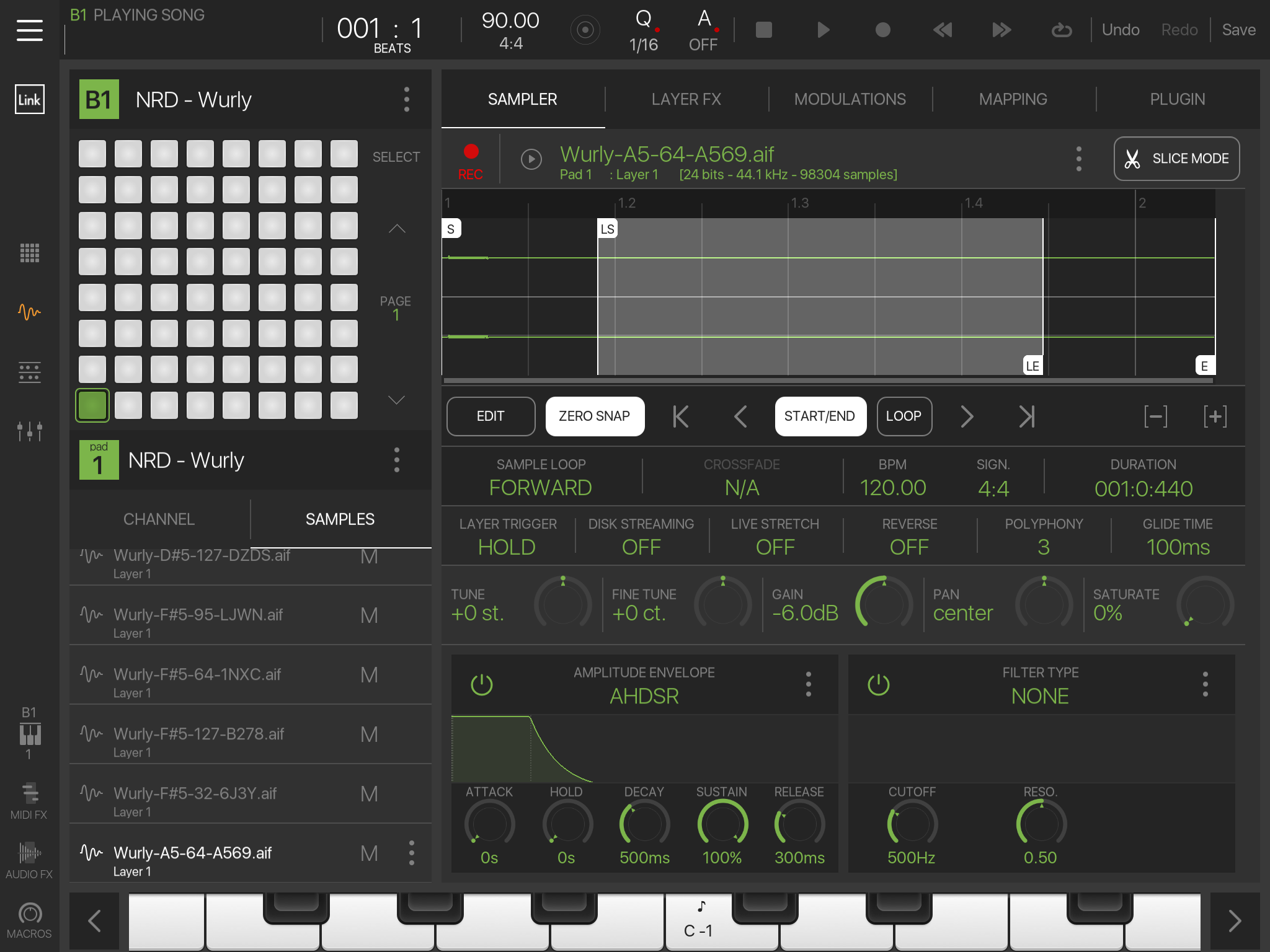
Task: Change SAMPLE LOOP mode from FORWARD
Action: (540, 488)
